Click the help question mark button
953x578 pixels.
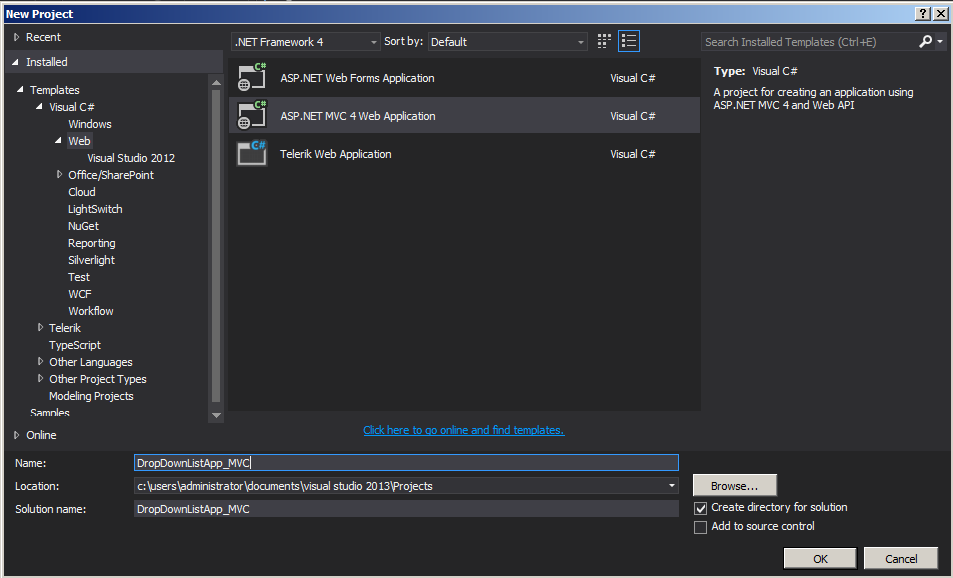[x=923, y=13]
